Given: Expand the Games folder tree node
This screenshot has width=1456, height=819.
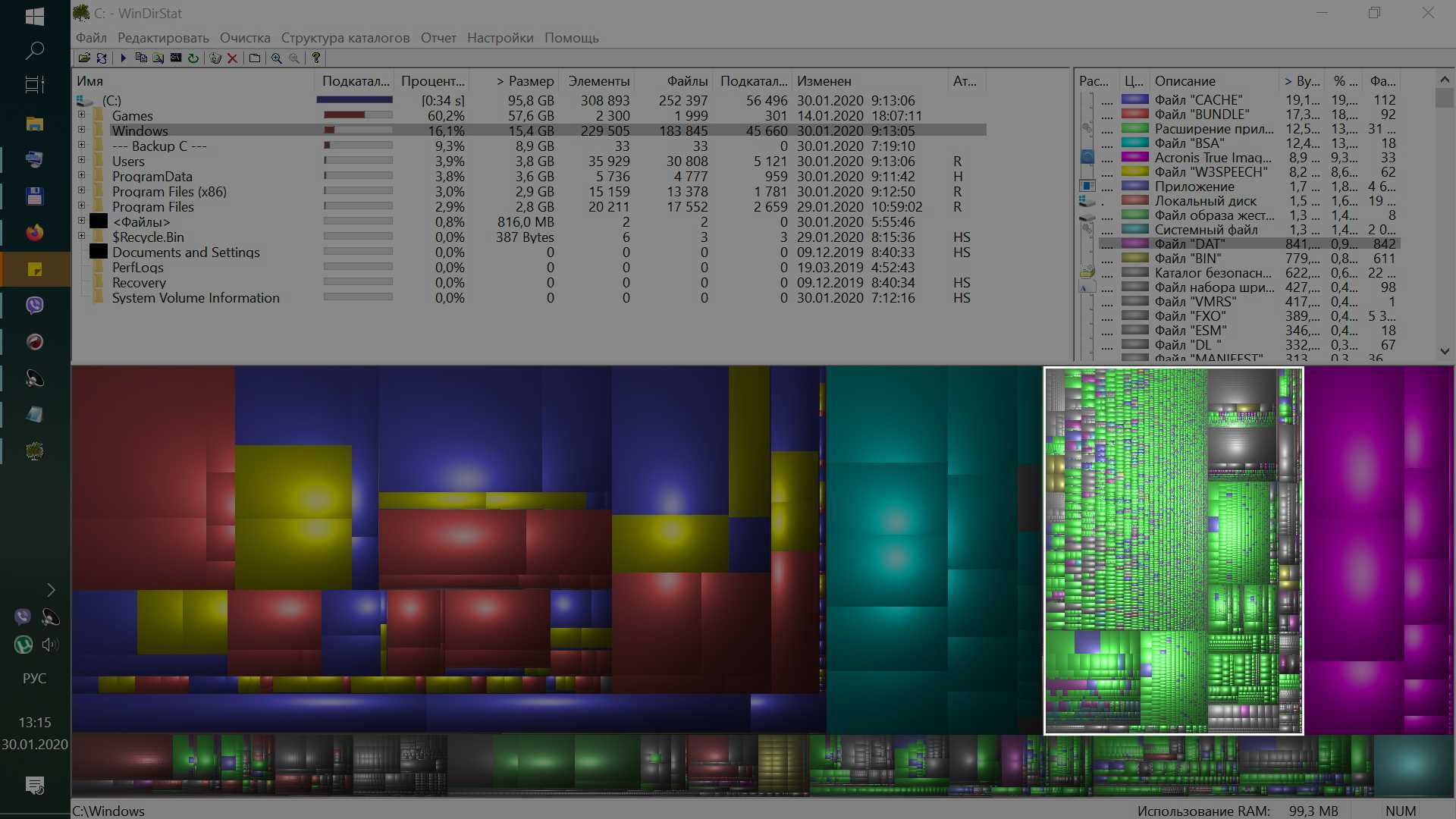Looking at the screenshot, I should click(x=82, y=115).
